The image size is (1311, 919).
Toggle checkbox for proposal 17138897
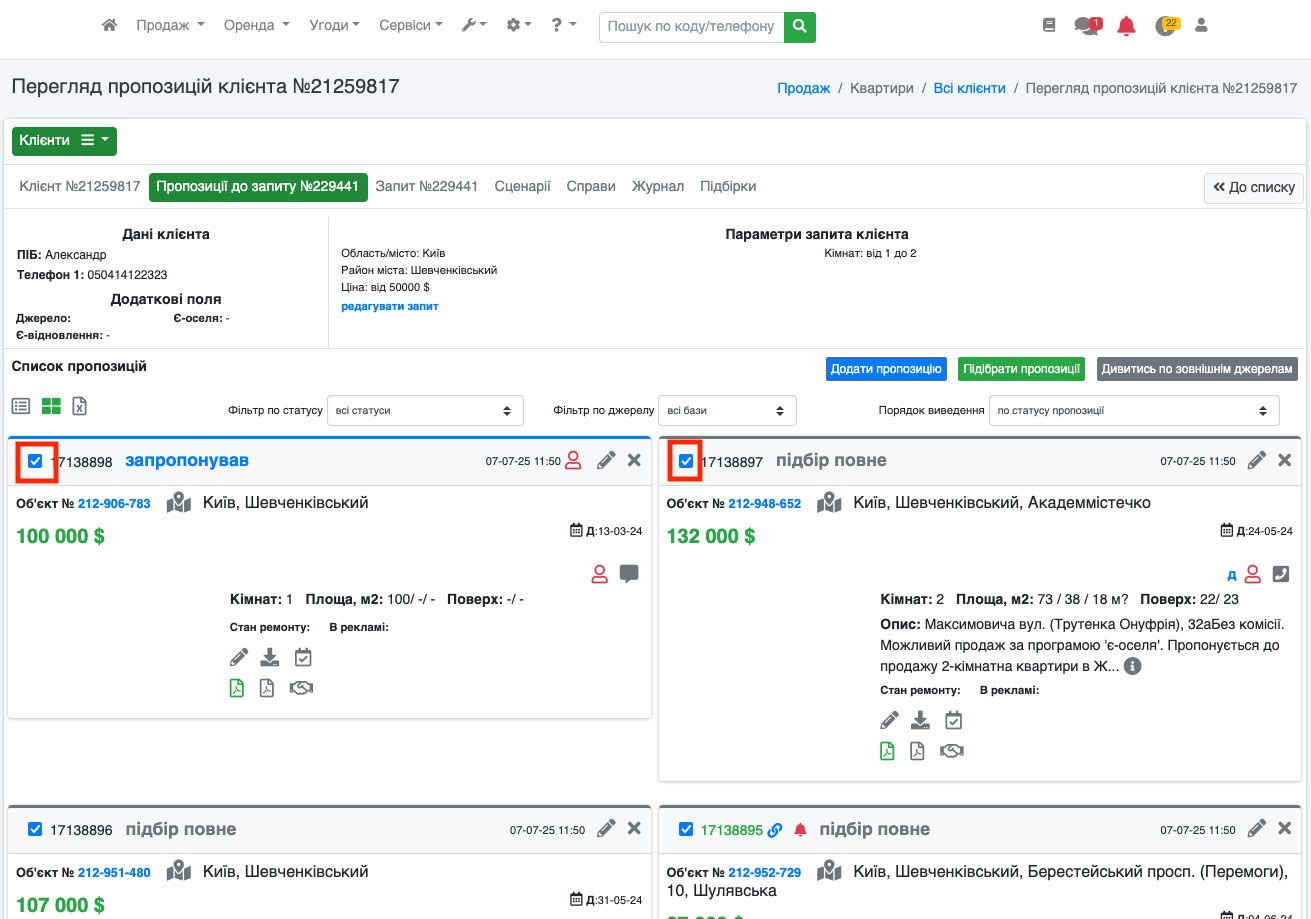point(686,461)
